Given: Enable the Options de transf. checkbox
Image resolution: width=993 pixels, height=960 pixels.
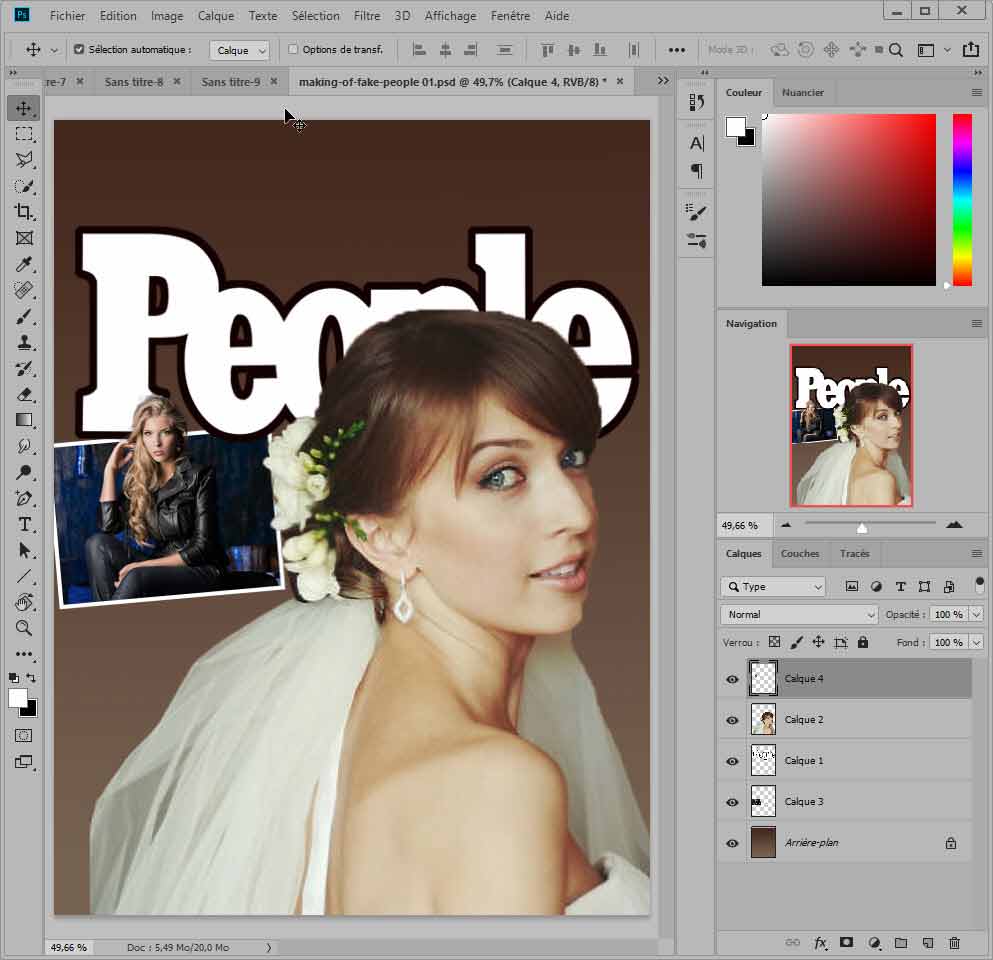Looking at the screenshot, I should pyautogui.click(x=293, y=49).
